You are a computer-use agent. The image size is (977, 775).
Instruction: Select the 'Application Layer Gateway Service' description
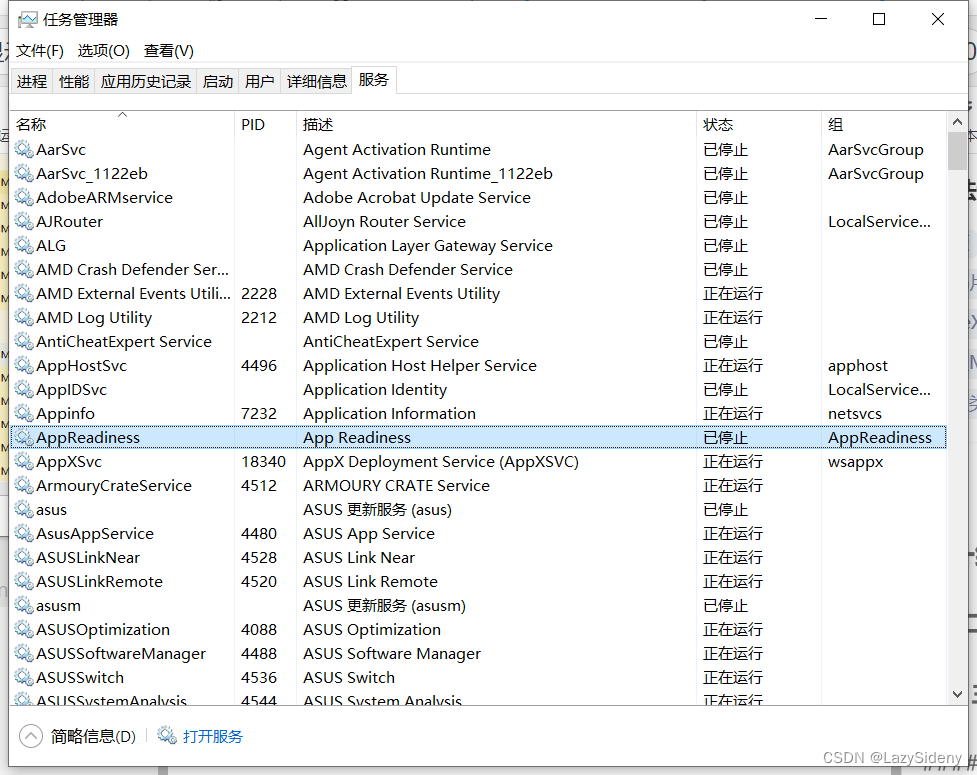pos(427,245)
